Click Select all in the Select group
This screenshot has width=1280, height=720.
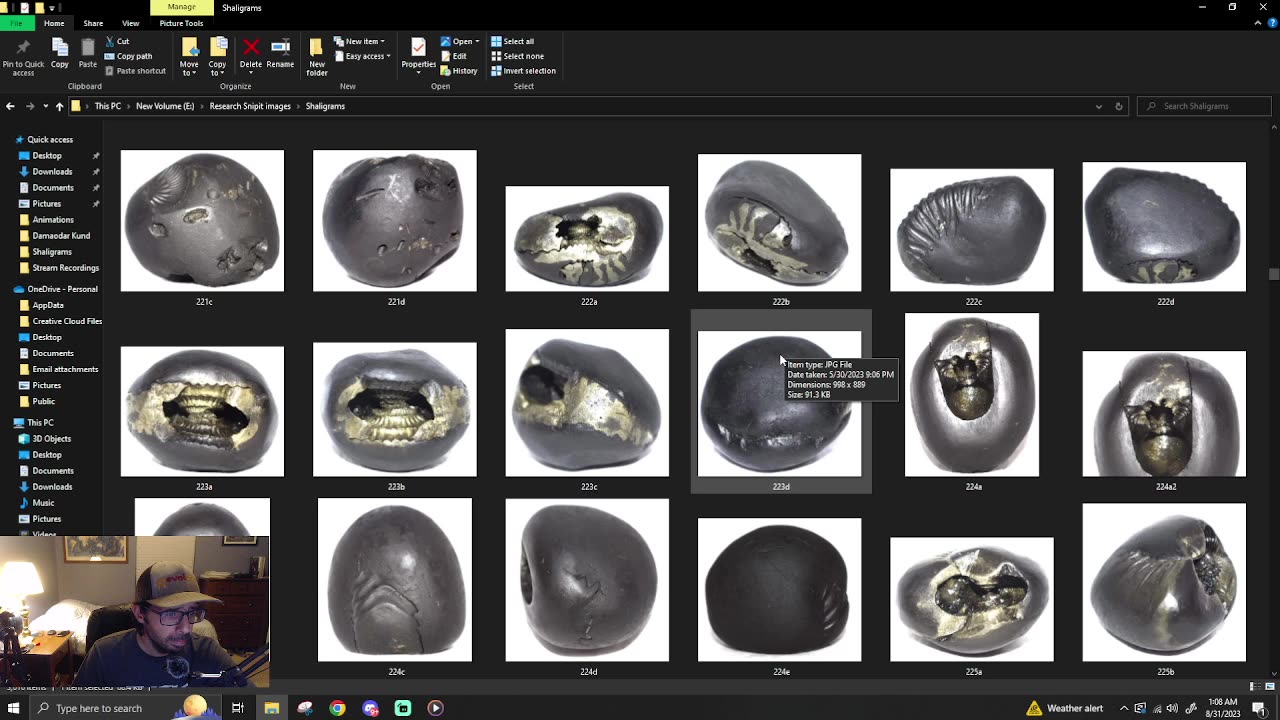pos(512,41)
